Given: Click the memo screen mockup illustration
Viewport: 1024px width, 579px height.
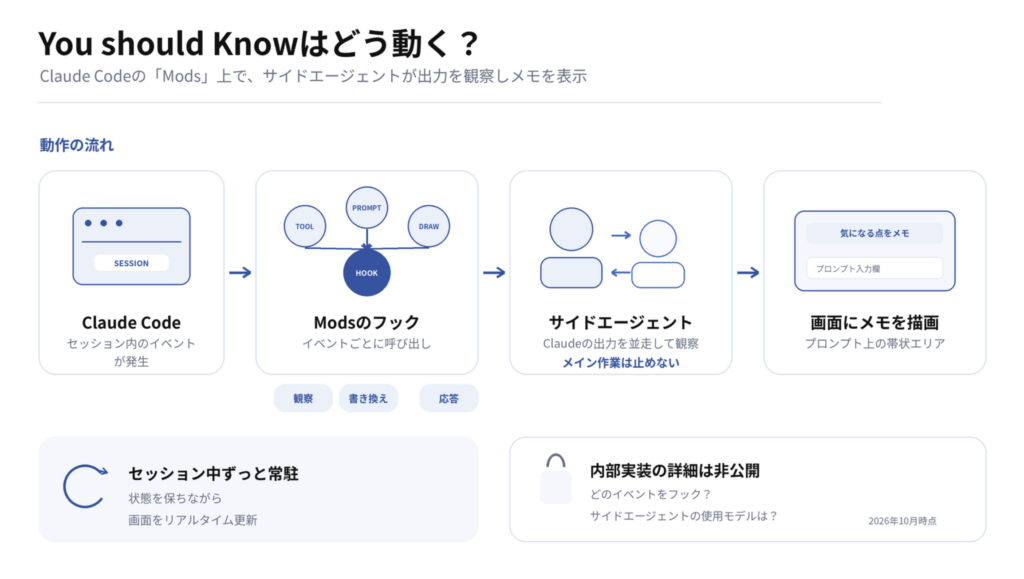Looking at the screenshot, I should (x=874, y=251).
